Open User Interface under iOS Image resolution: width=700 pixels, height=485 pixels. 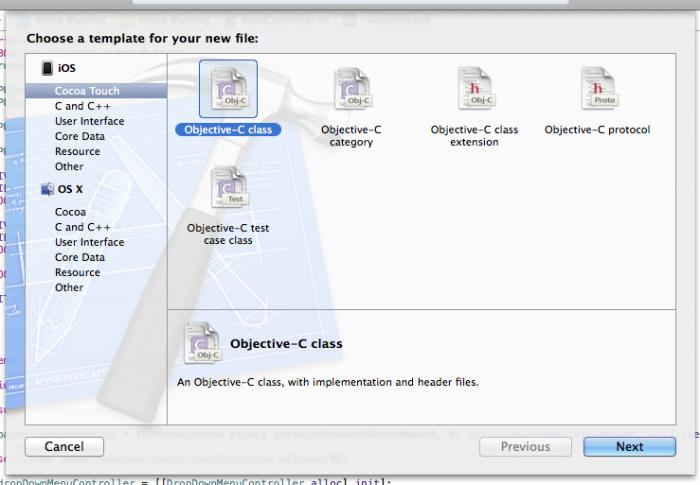[89, 121]
